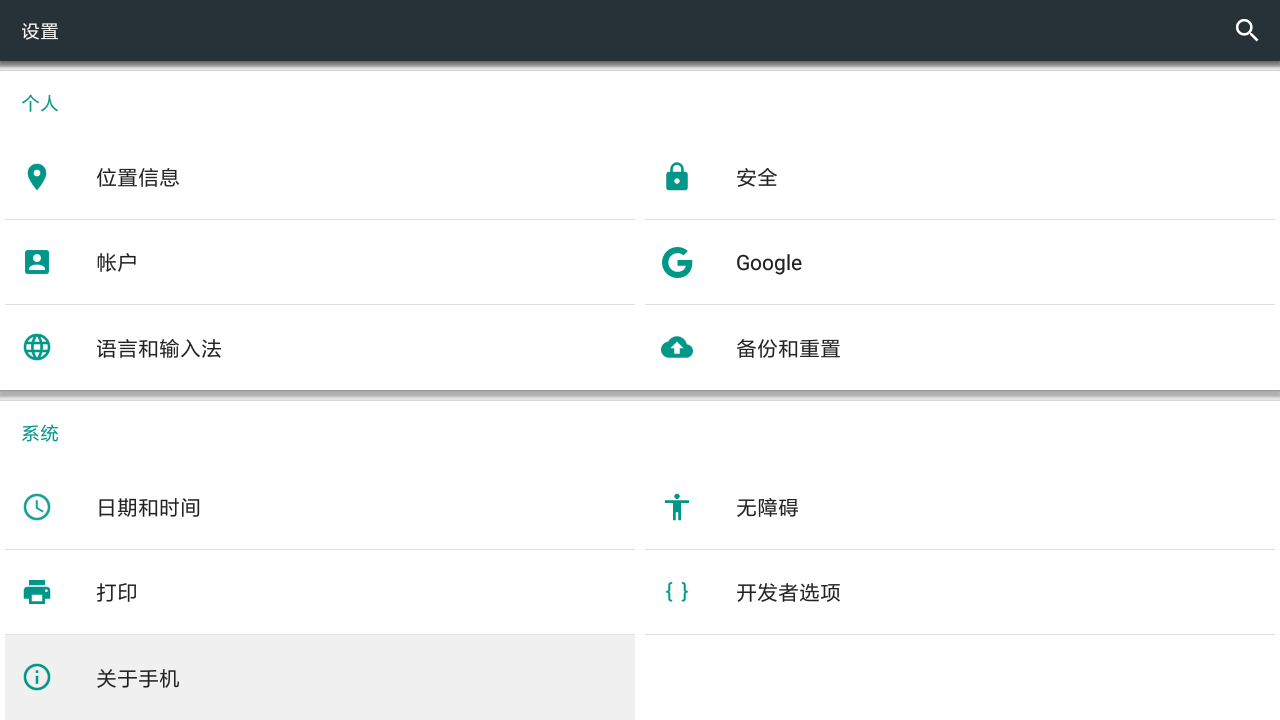Screen dimensions: 1280x720
Task: Open 帐户 settings entry
Action: 320,262
